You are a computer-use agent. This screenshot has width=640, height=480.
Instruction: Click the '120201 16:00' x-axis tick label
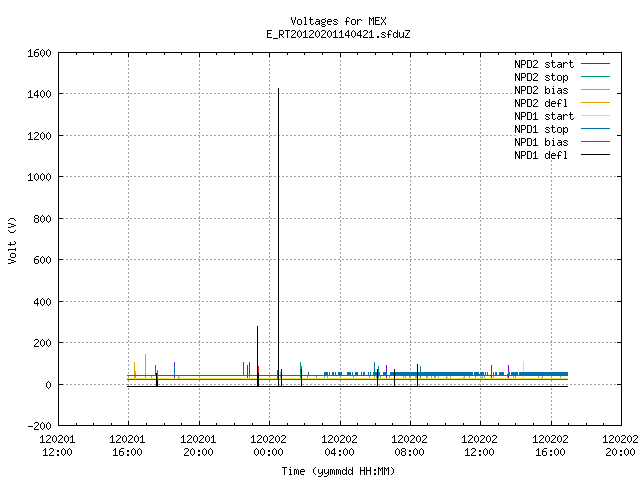pos(127,446)
